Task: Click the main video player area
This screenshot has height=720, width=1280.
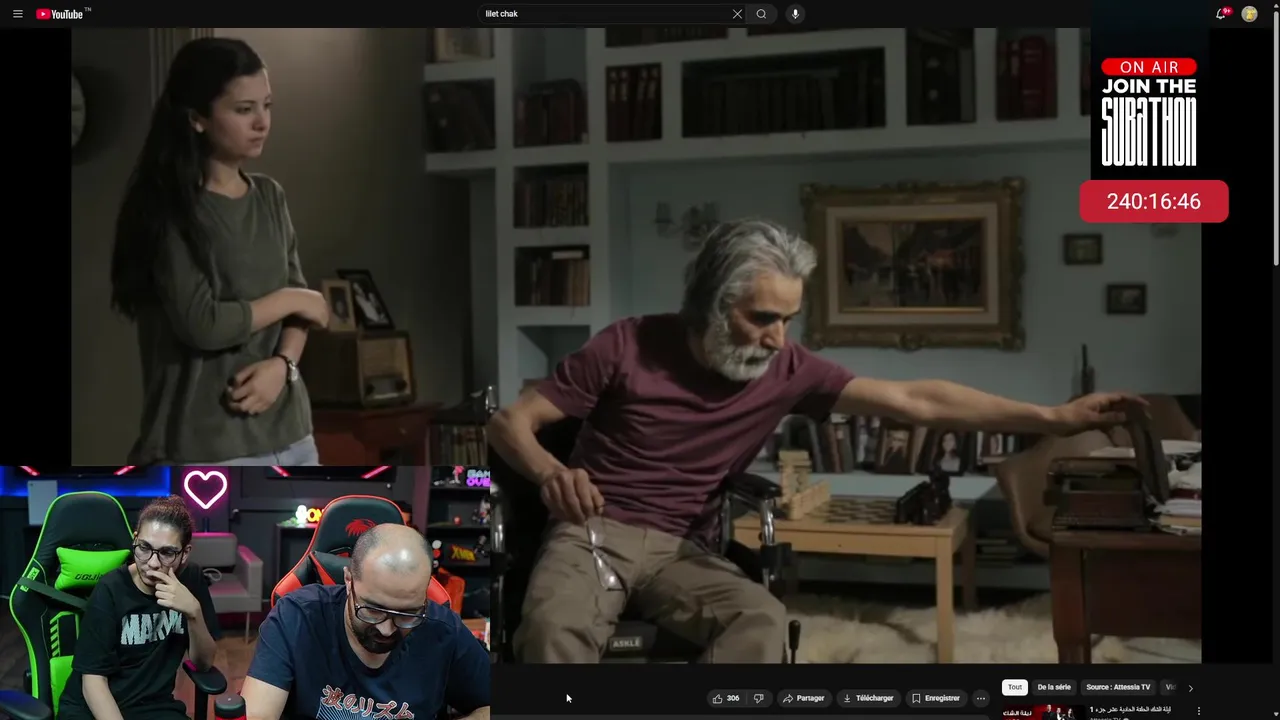Action: [x=636, y=345]
